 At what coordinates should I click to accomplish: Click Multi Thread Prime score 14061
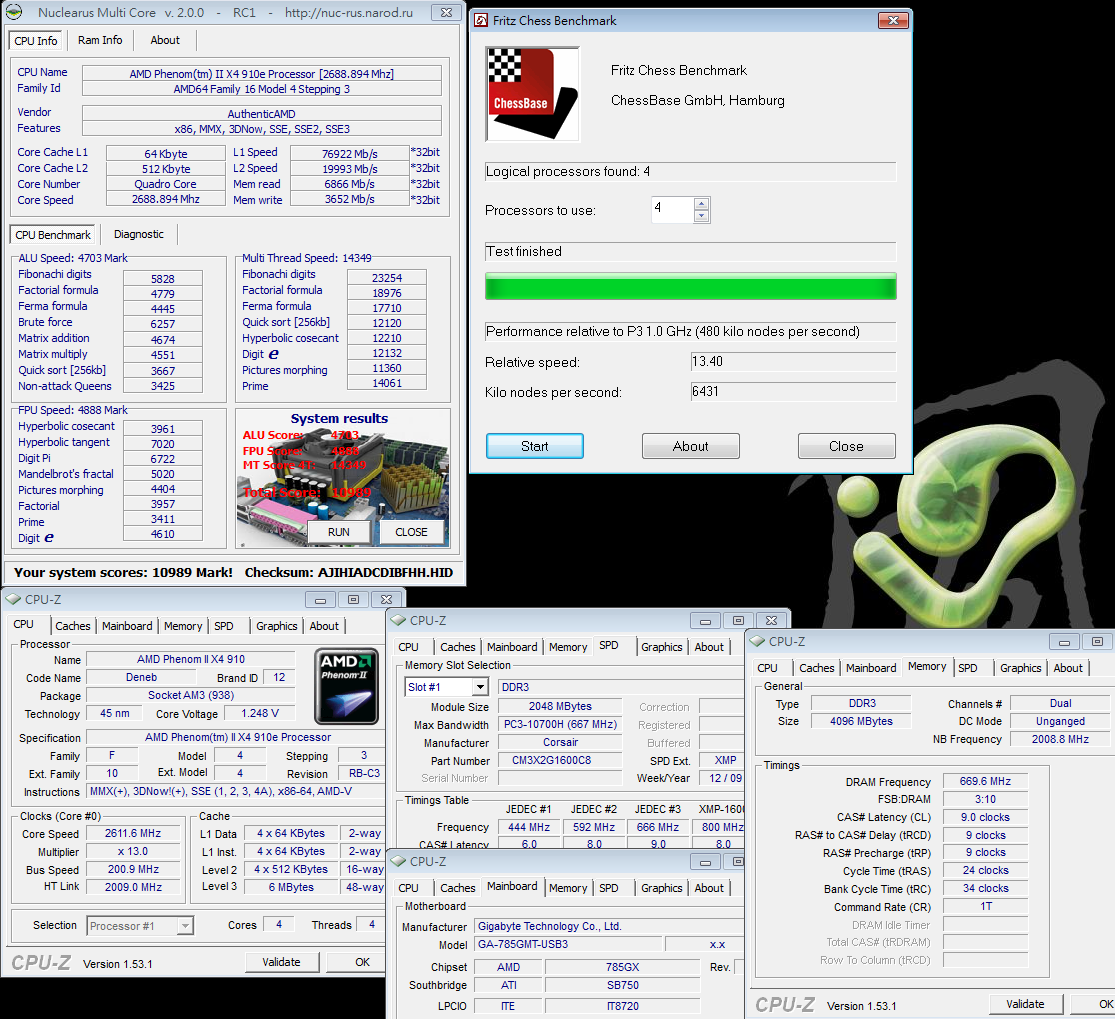pyautogui.click(x=387, y=383)
